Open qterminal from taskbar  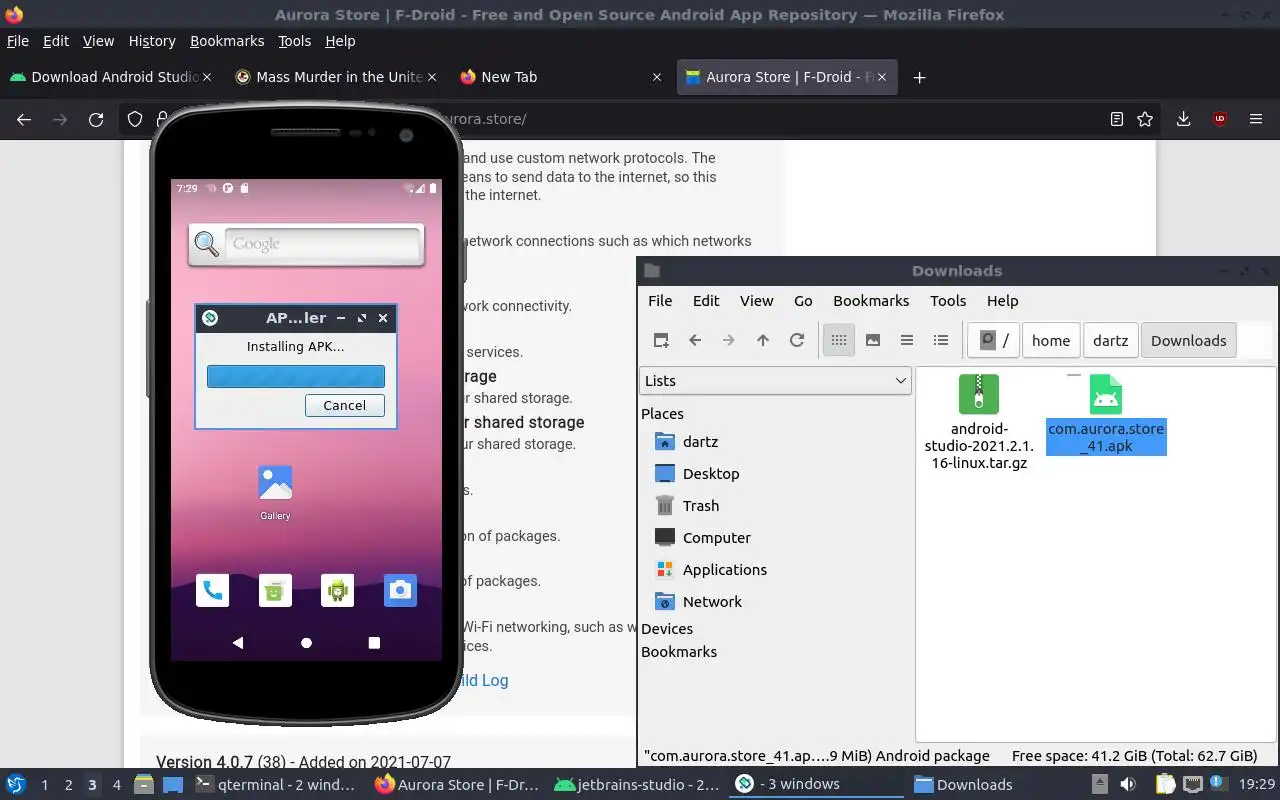pyautogui.click(x=274, y=785)
